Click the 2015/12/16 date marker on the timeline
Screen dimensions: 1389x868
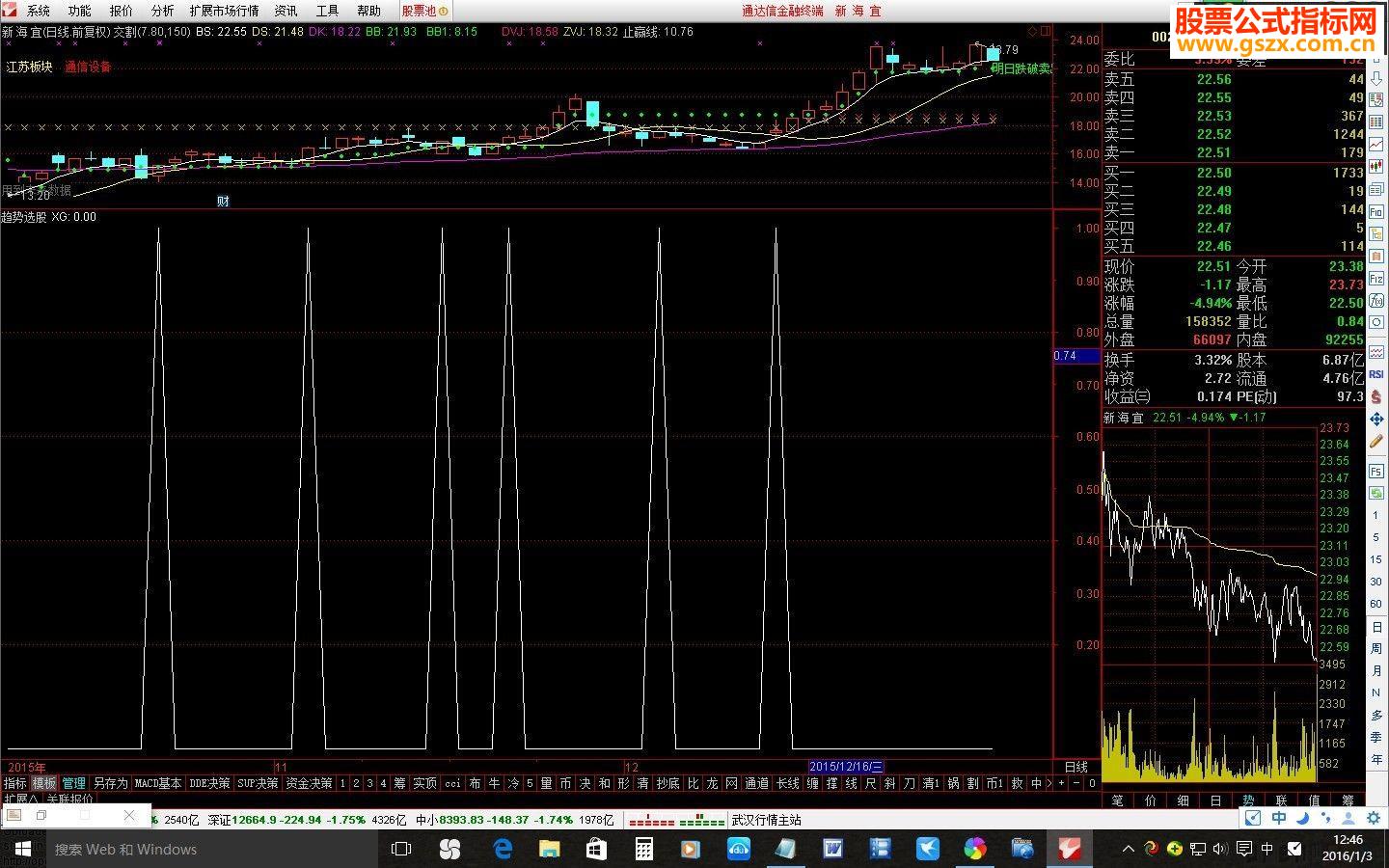[x=846, y=767]
